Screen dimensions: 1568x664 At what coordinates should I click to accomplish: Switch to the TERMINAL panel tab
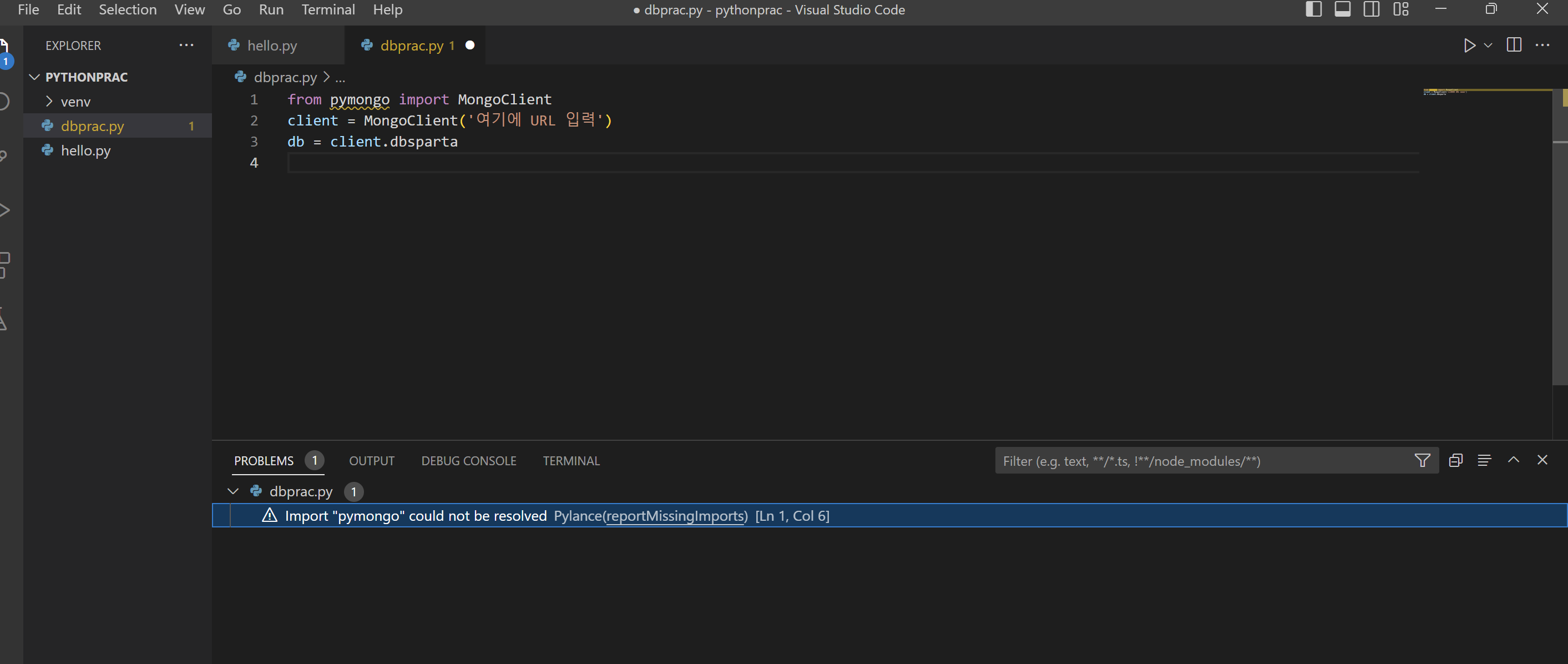coord(571,461)
